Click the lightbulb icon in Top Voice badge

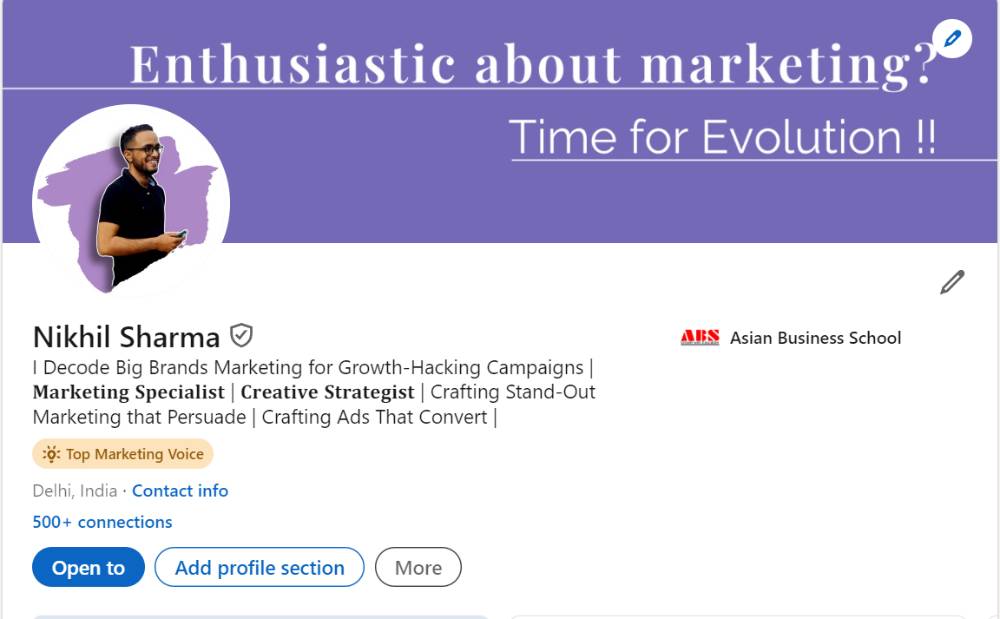coord(51,454)
